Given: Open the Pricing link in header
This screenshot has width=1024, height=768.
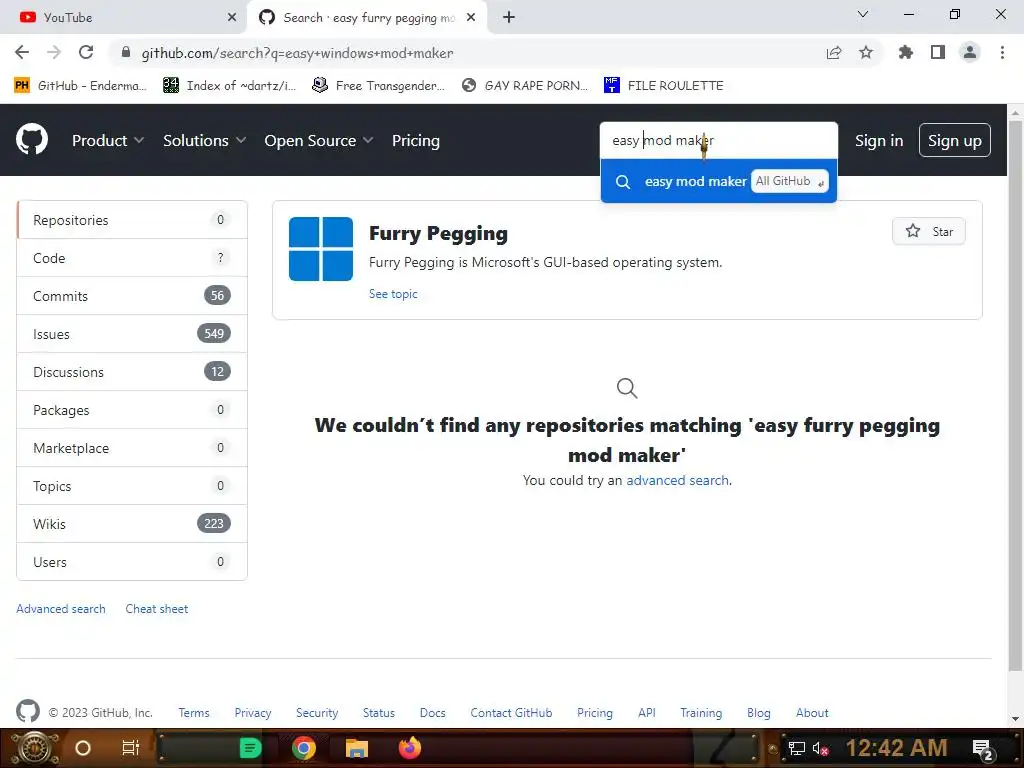Looking at the screenshot, I should point(415,140).
